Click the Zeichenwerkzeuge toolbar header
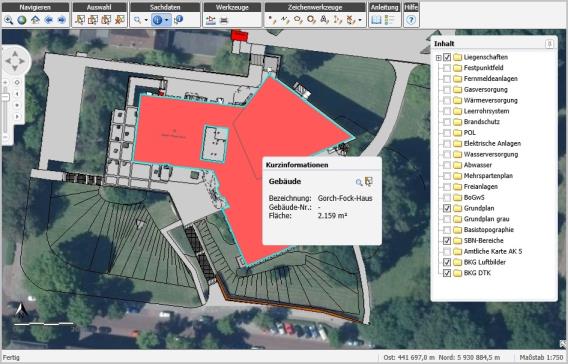The image size is (568, 364). [x=315, y=7]
